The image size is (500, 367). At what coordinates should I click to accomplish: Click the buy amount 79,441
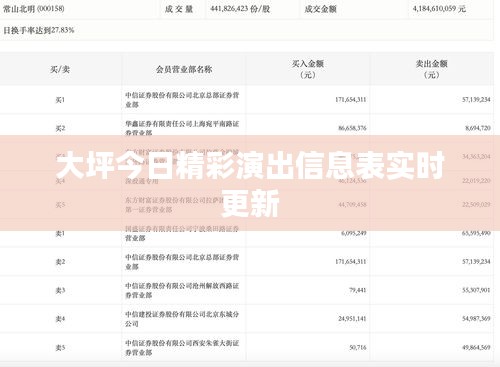click(x=358, y=290)
